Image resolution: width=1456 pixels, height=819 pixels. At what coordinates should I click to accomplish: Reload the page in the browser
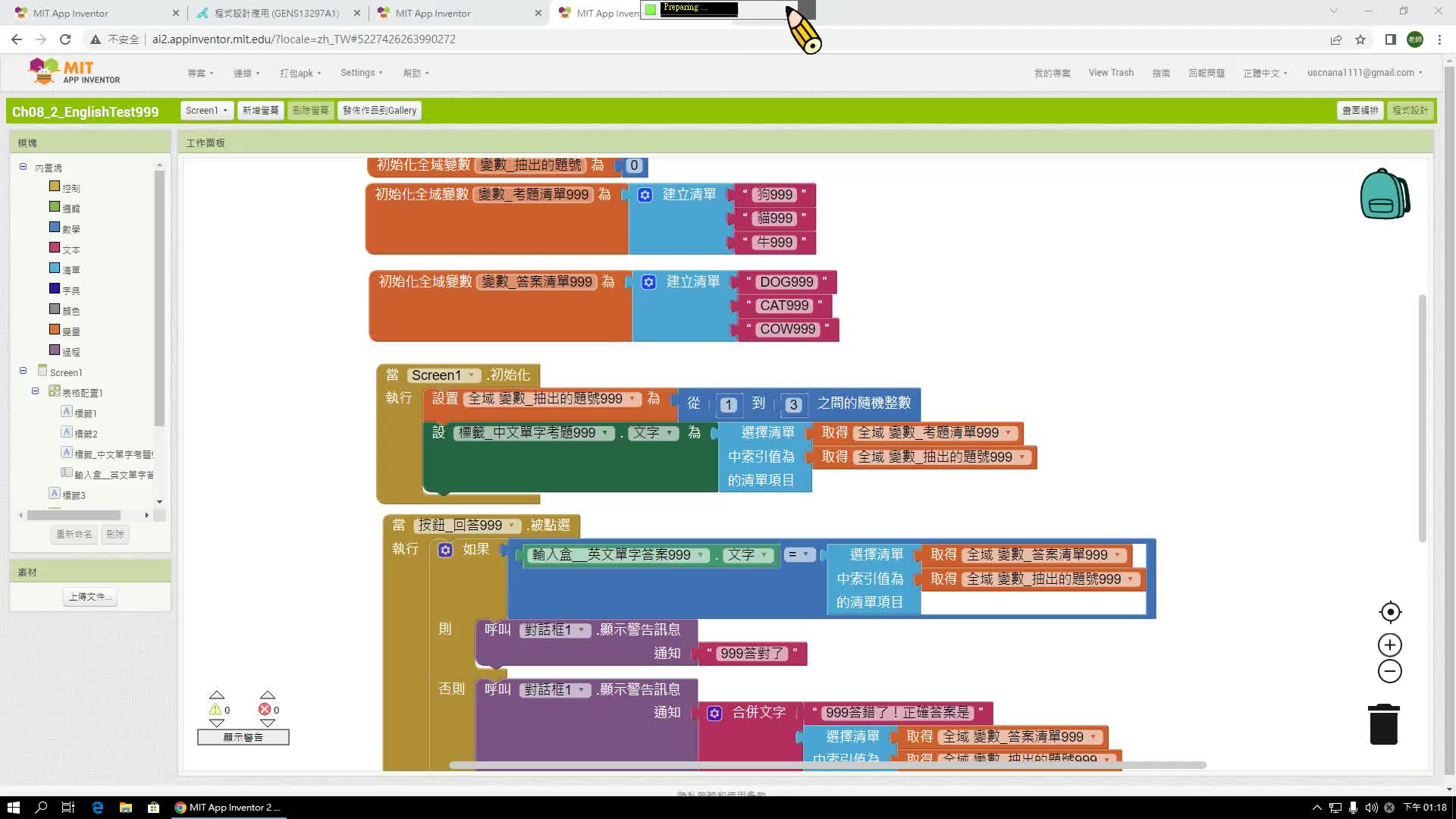pos(65,39)
